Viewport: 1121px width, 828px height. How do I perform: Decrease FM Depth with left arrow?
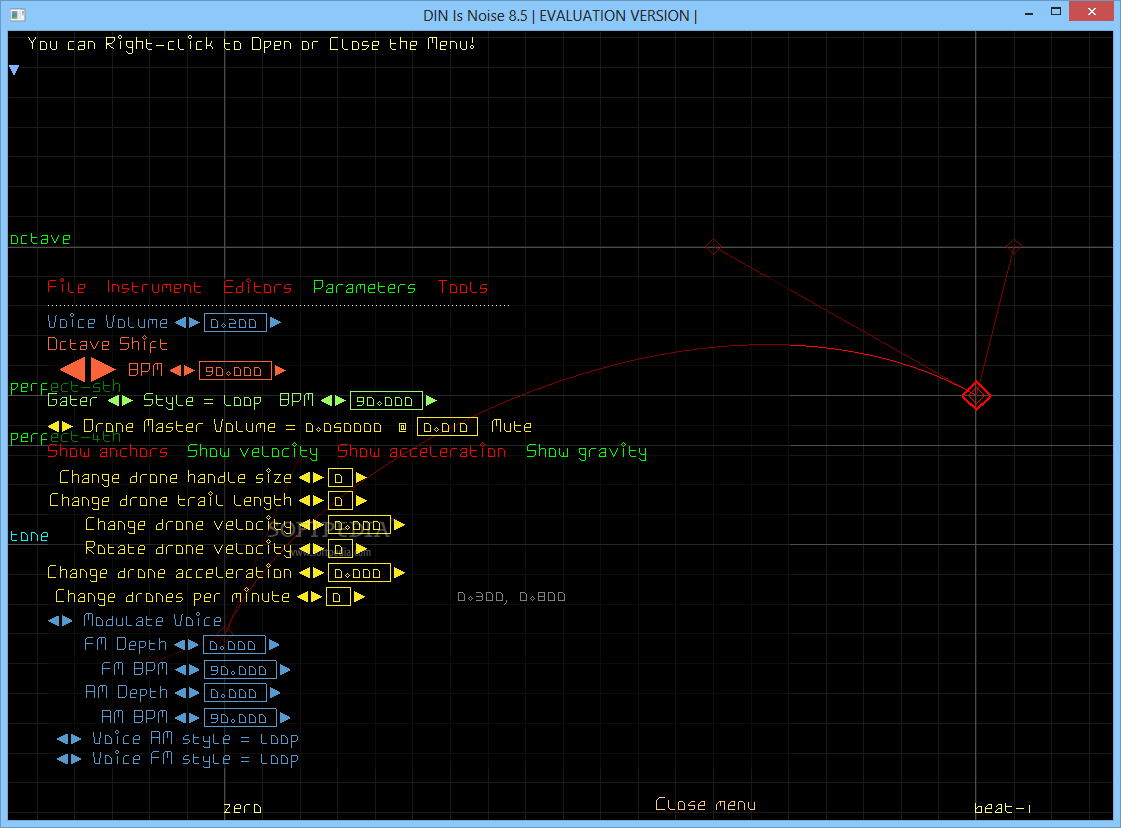point(179,644)
